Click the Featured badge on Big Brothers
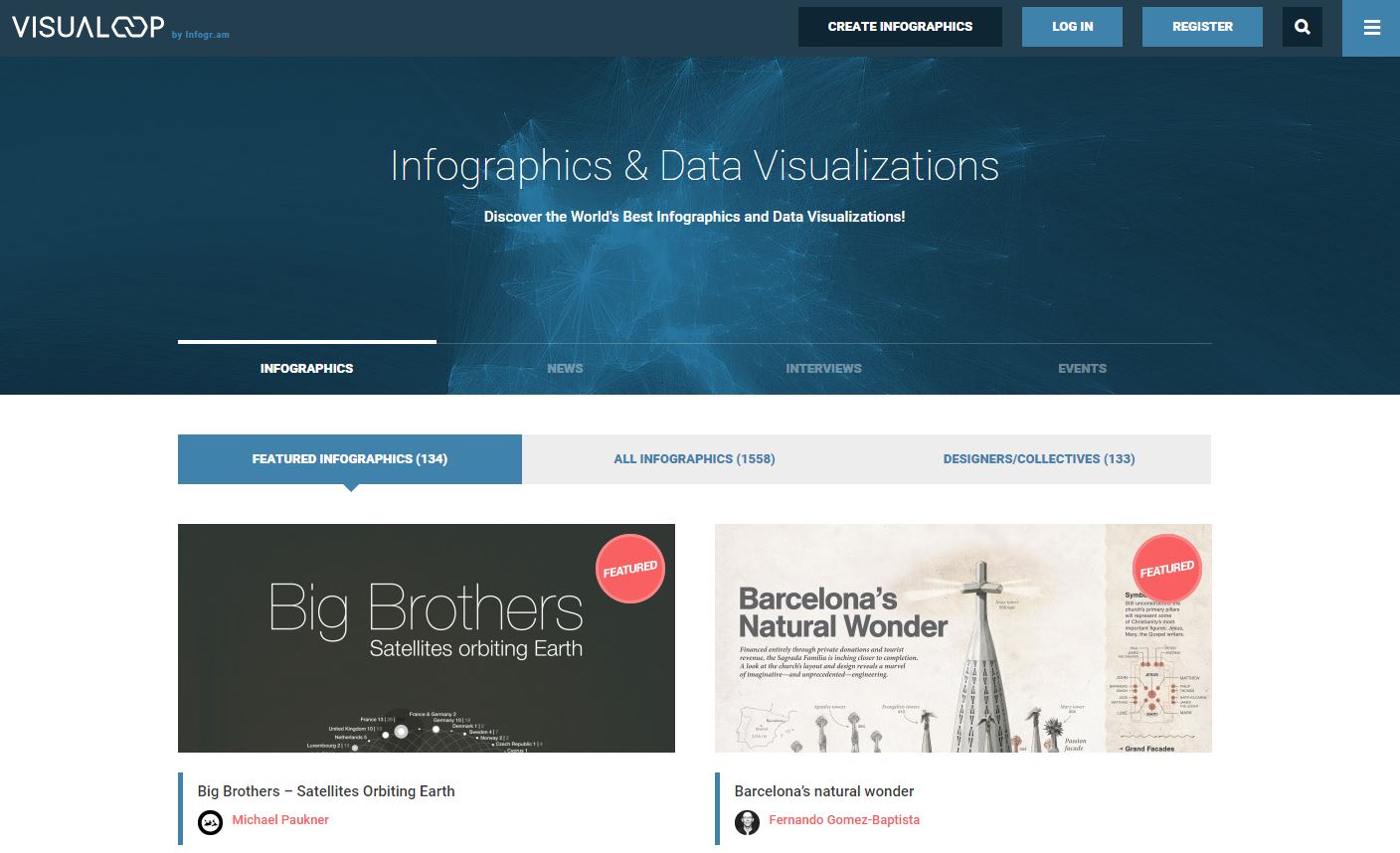This screenshot has height=853, width=1400. pyautogui.click(x=629, y=569)
